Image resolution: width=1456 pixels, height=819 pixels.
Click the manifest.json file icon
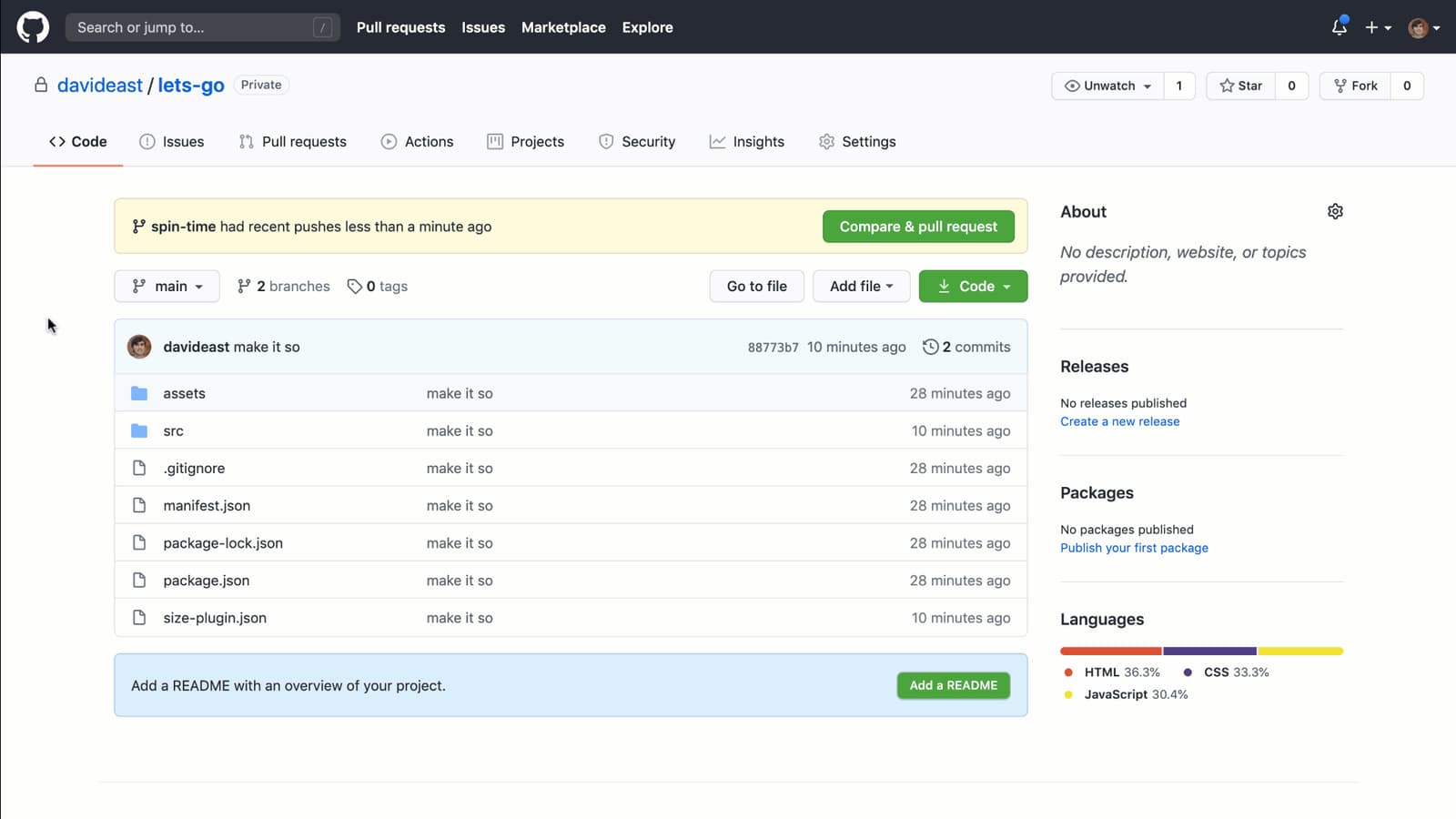point(139,505)
